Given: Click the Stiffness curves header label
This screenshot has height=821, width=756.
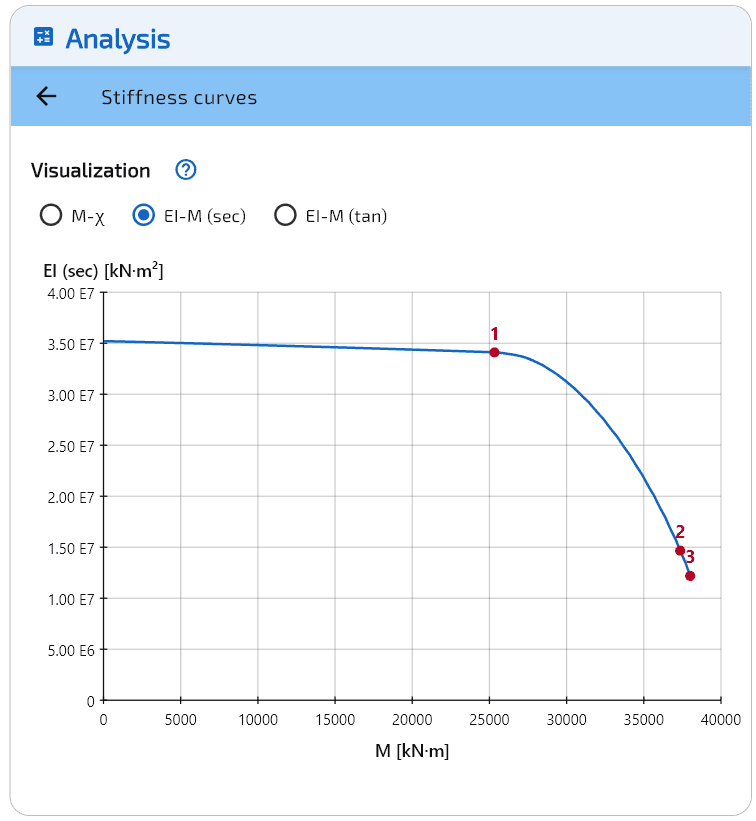Looking at the screenshot, I should (179, 97).
